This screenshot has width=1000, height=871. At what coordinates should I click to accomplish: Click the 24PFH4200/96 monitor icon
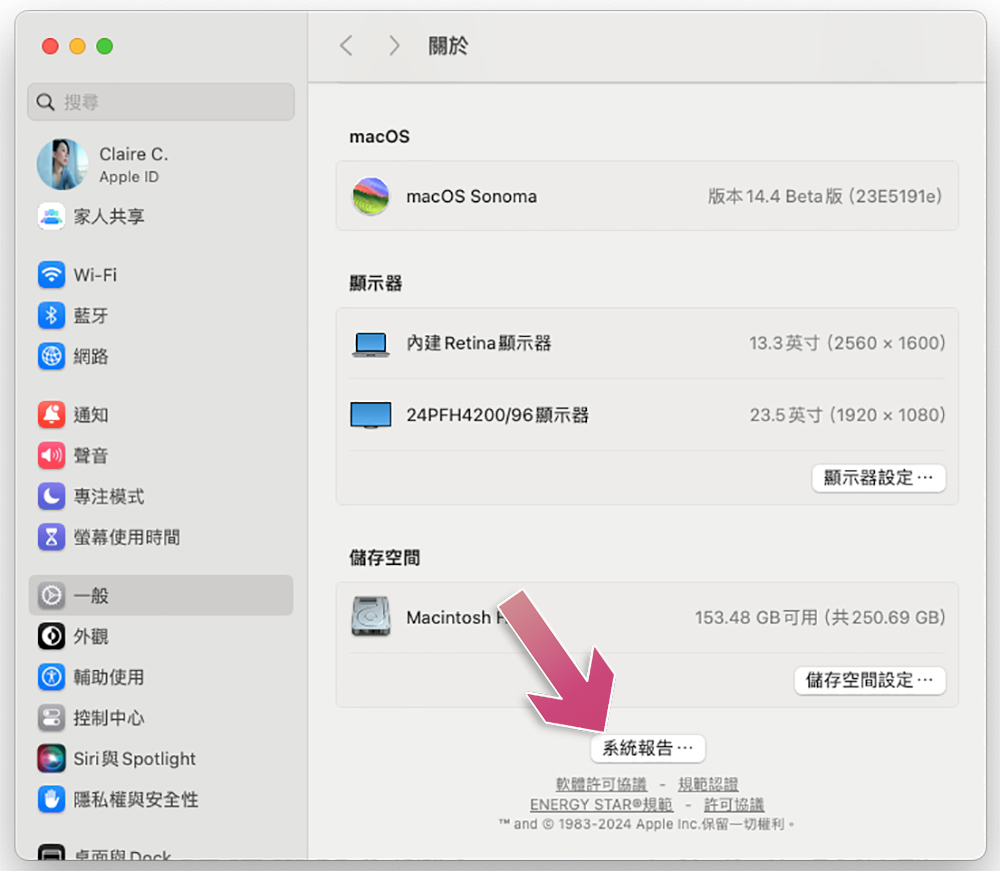(371, 415)
